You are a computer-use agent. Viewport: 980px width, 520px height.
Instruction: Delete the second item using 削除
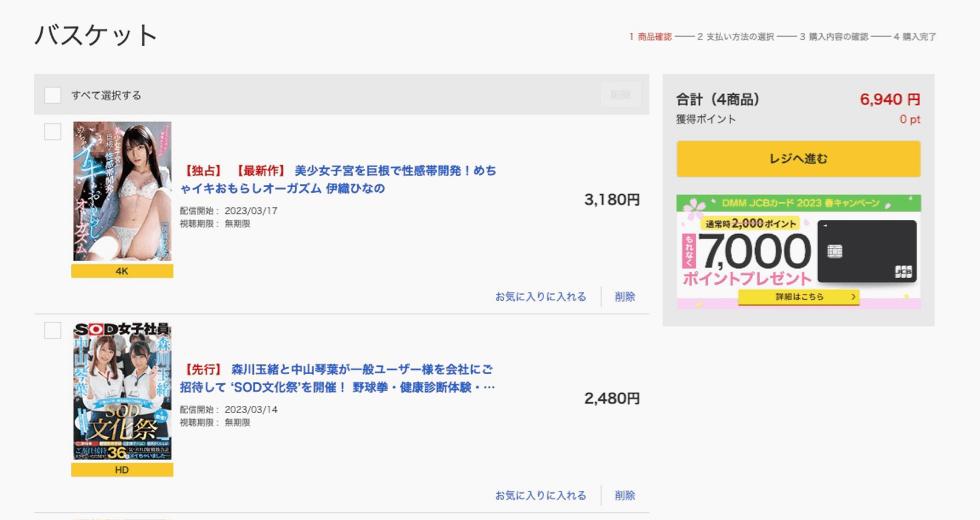pyautogui.click(x=625, y=496)
